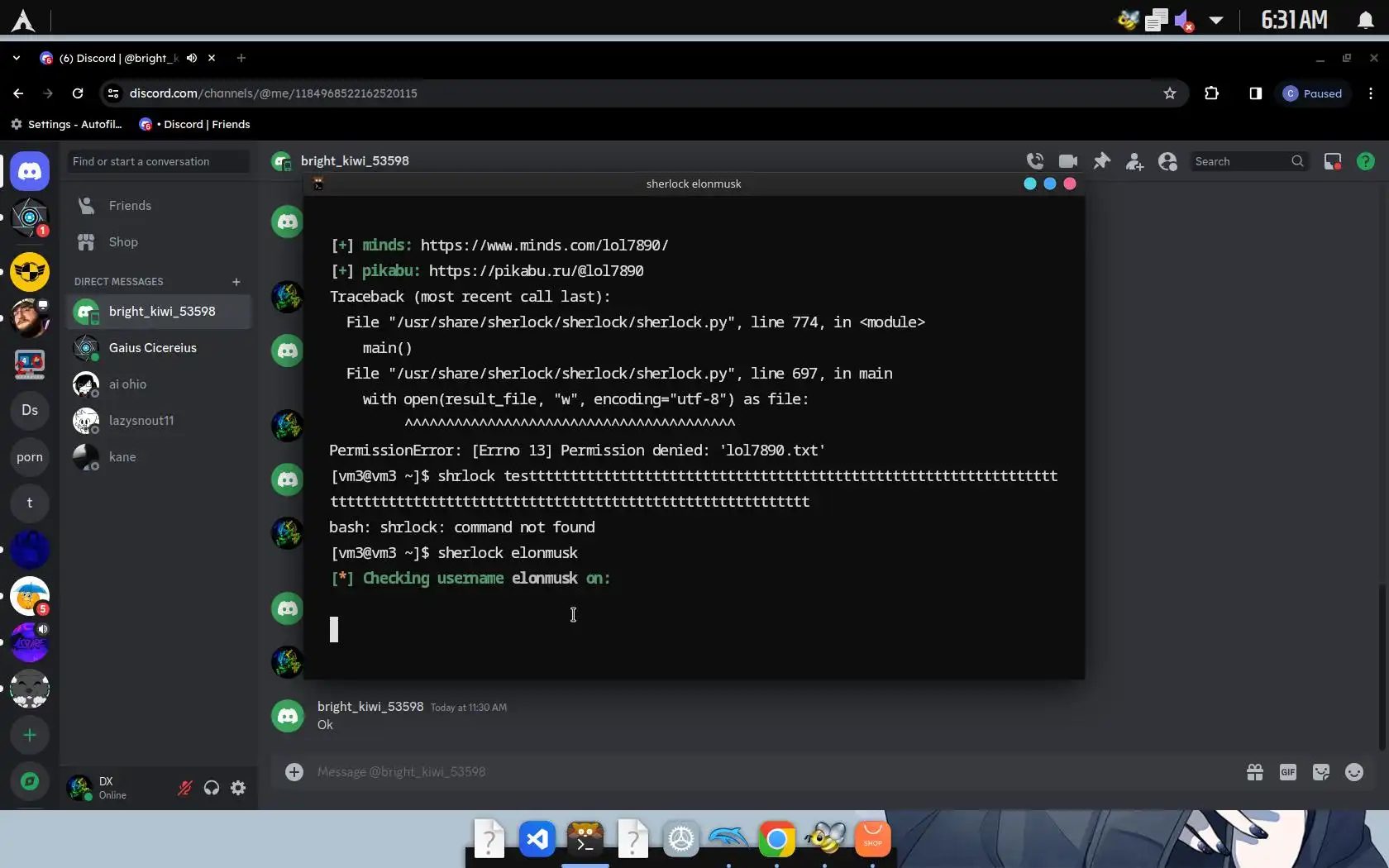Screen dimensions: 1389x868
Task: Open the Shop app in the dock
Action: (873, 840)
